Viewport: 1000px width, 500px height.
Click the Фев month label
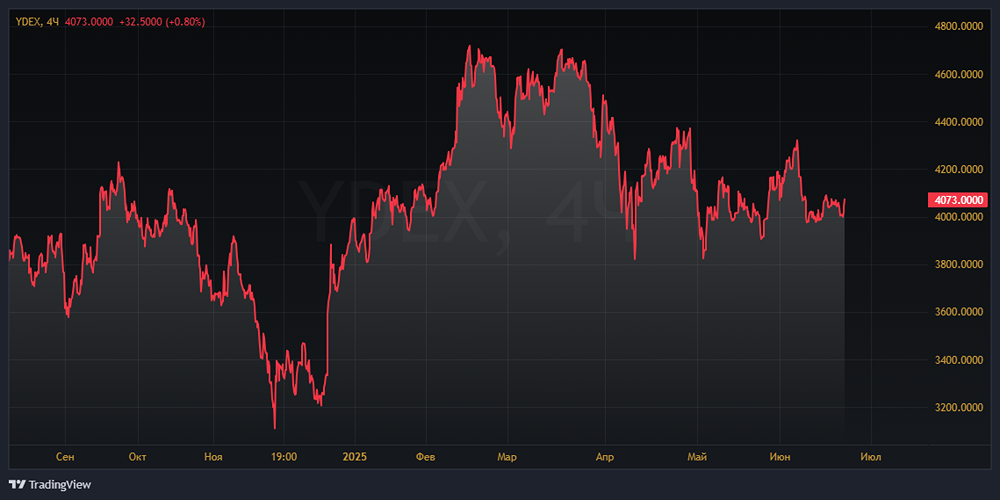pos(425,457)
